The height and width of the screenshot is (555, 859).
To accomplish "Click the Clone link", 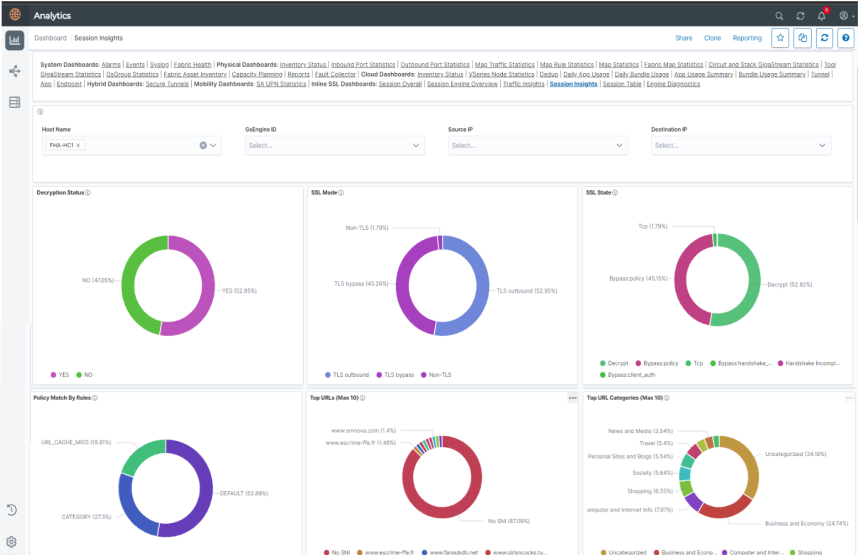I will [712, 38].
